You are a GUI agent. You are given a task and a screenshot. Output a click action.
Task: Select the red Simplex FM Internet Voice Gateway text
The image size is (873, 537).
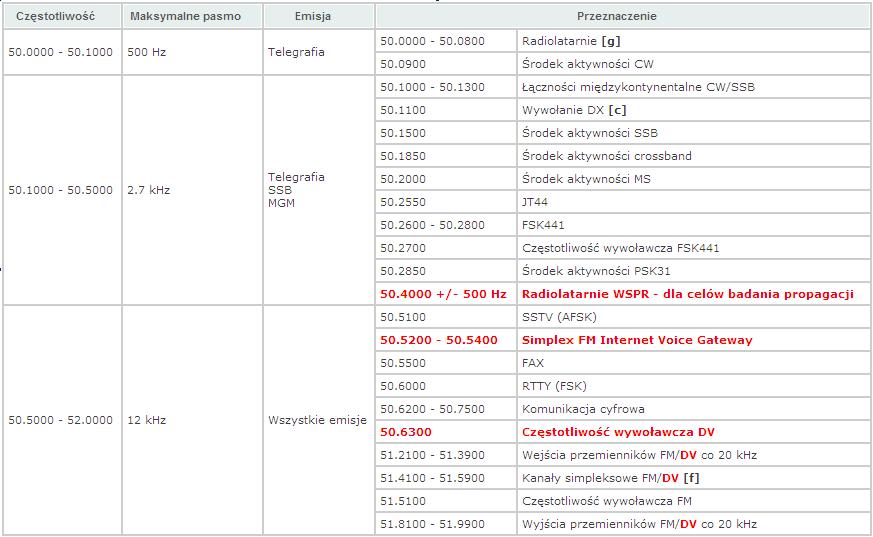click(x=637, y=340)
